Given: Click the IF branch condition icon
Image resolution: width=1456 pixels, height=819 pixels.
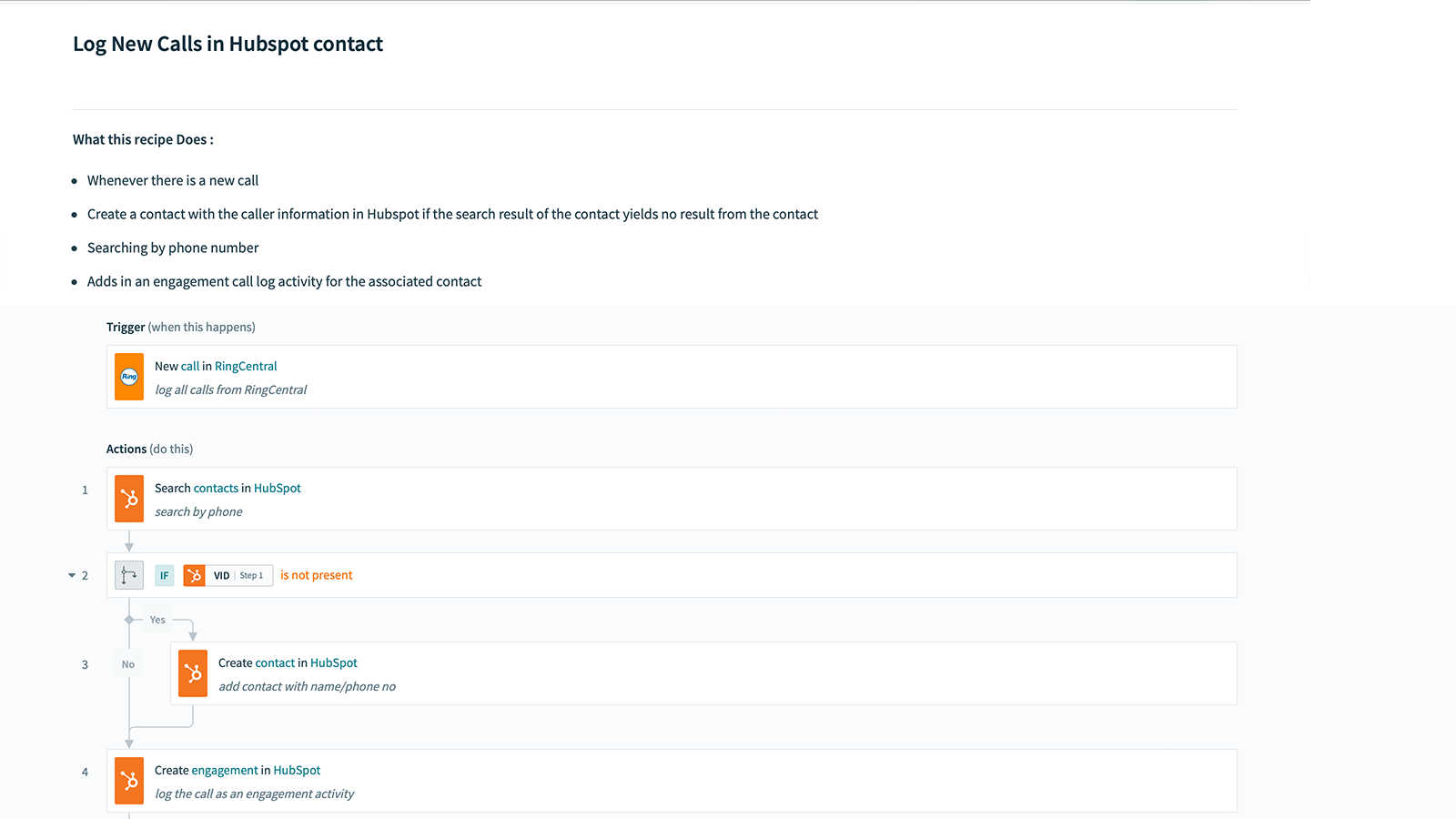Looking at the screenshot, I should (x=129, y=575).
